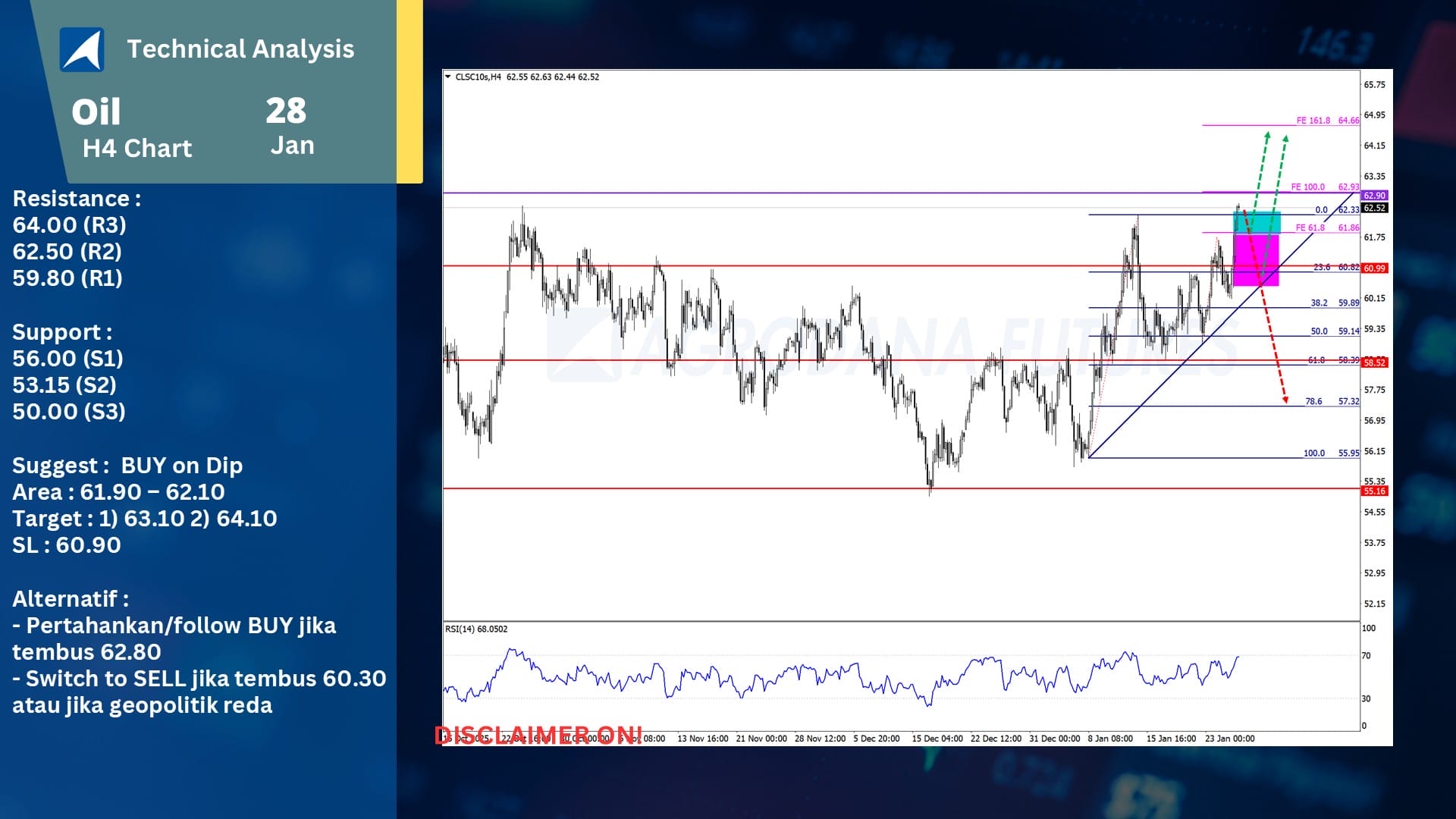
Task: Click the red 58.52 price label
Action: tap(1374, 362)
